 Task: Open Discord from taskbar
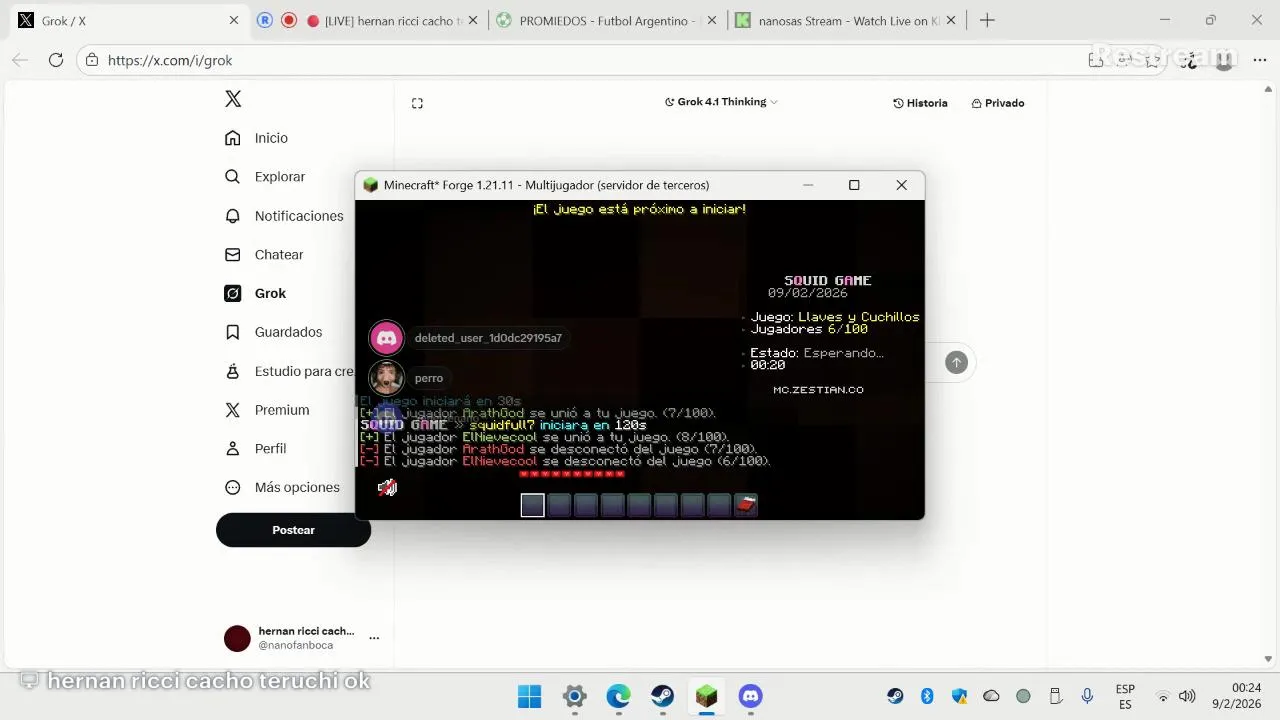pos(750,696)
